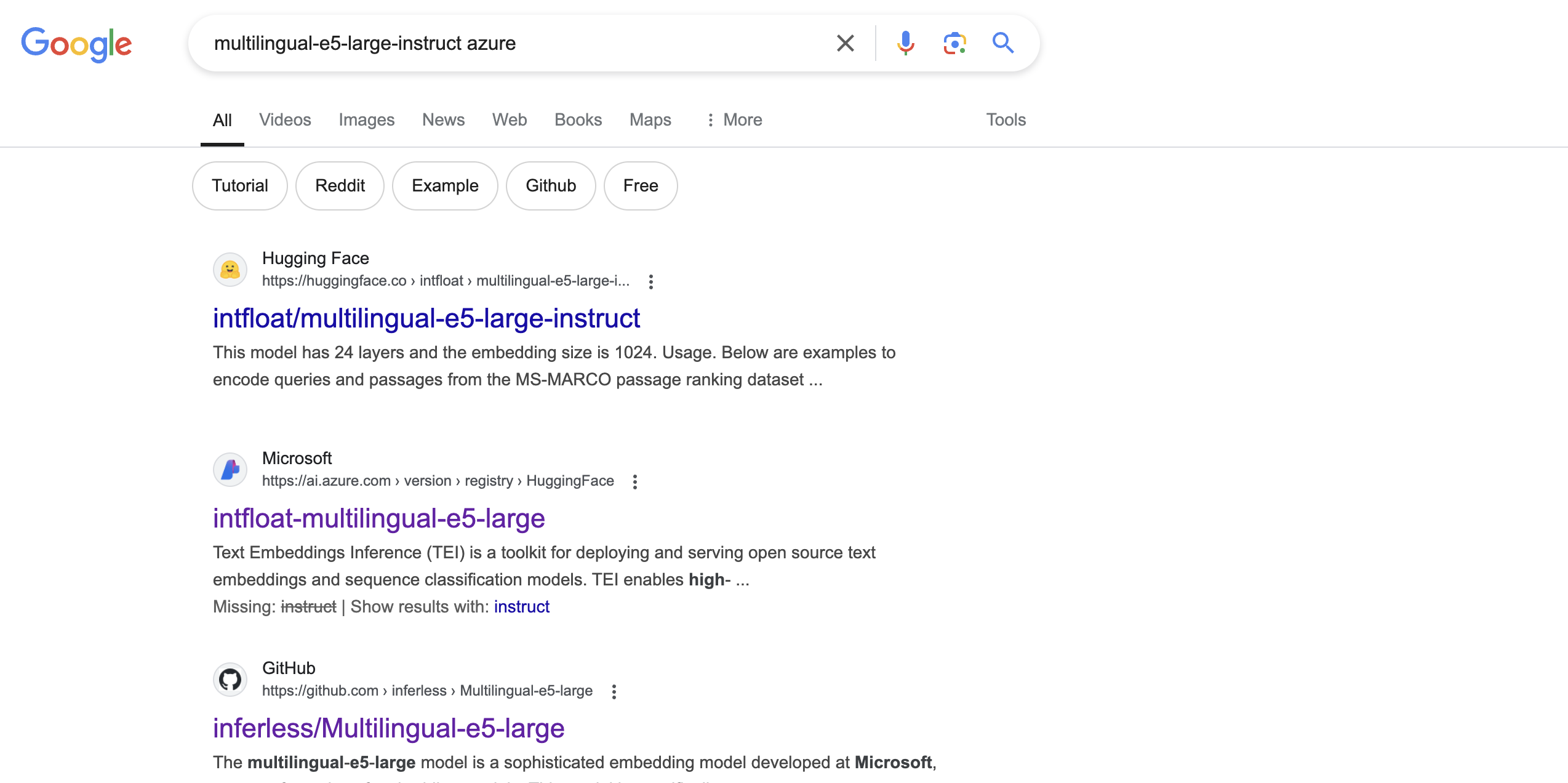Open the Tools filter options
Viewport: 1568px width, 783px height.
click(x=1006, y=119)
